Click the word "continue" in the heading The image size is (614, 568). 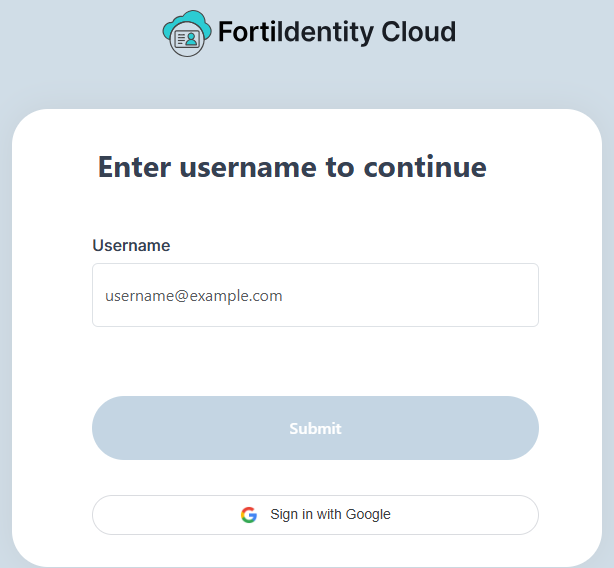[x=424, y=167]
